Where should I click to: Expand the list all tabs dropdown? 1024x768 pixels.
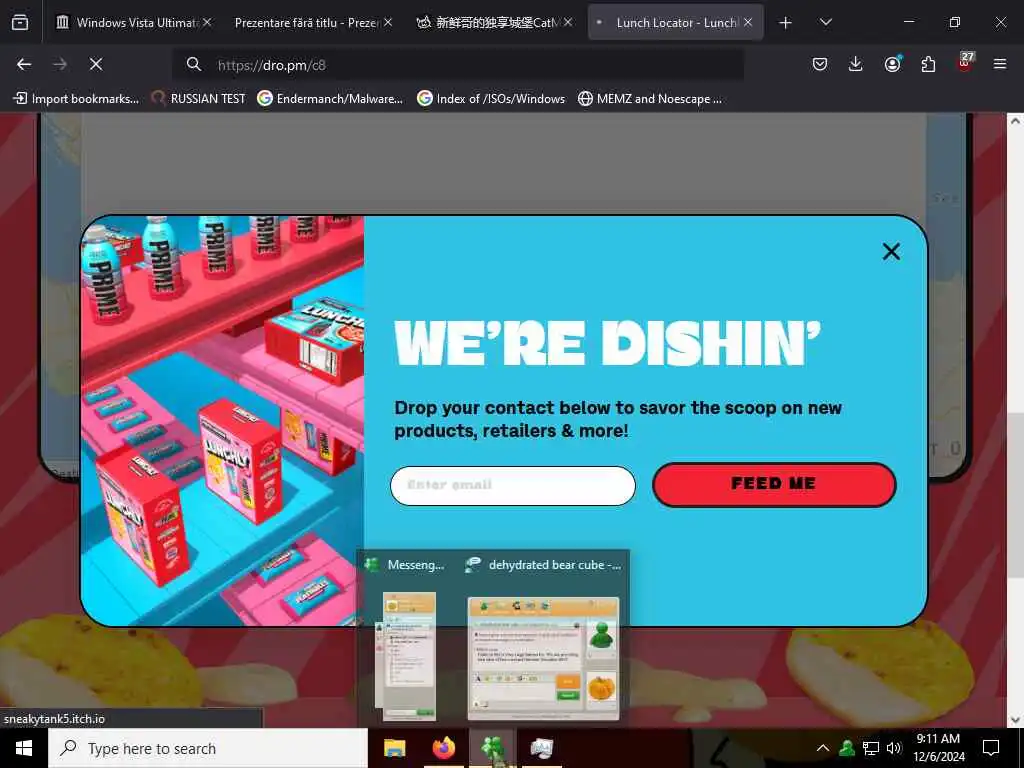826,22
